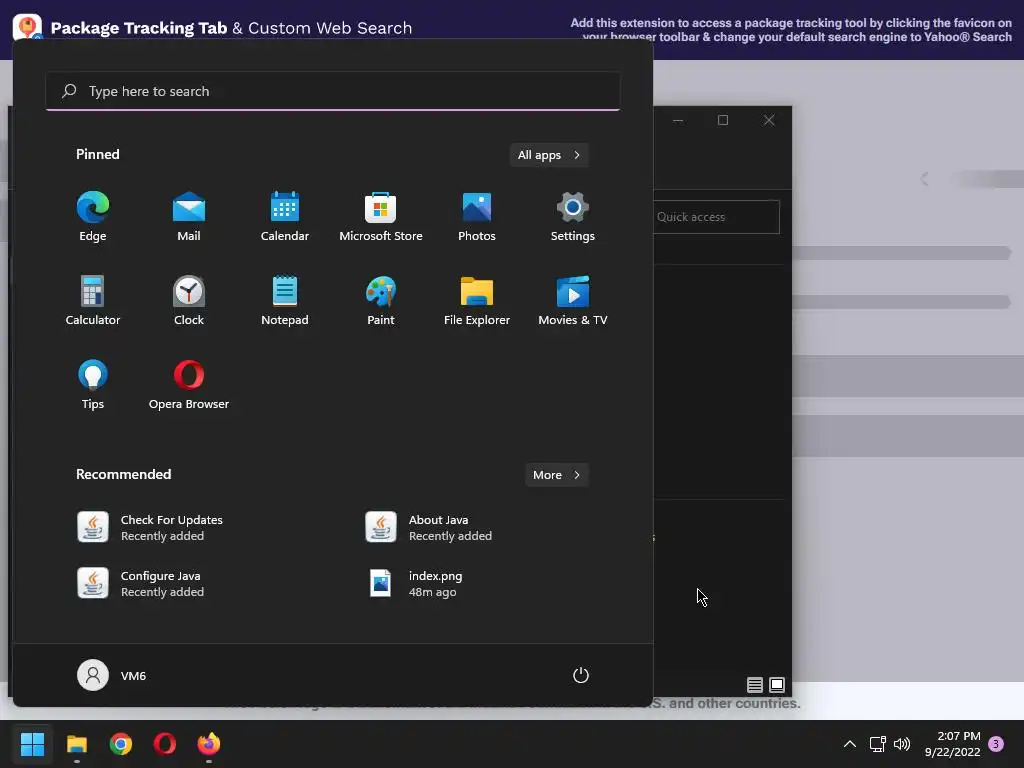Switch to Google Chrome in taskbar
Image resolution: width=1024 pixels, height=768 pixels.
[x=121, y=744]
